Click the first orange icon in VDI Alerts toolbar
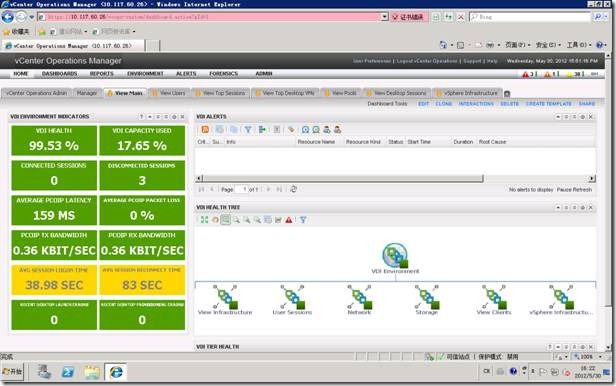Screen dimensions: 616x386 tap(205, 130)
